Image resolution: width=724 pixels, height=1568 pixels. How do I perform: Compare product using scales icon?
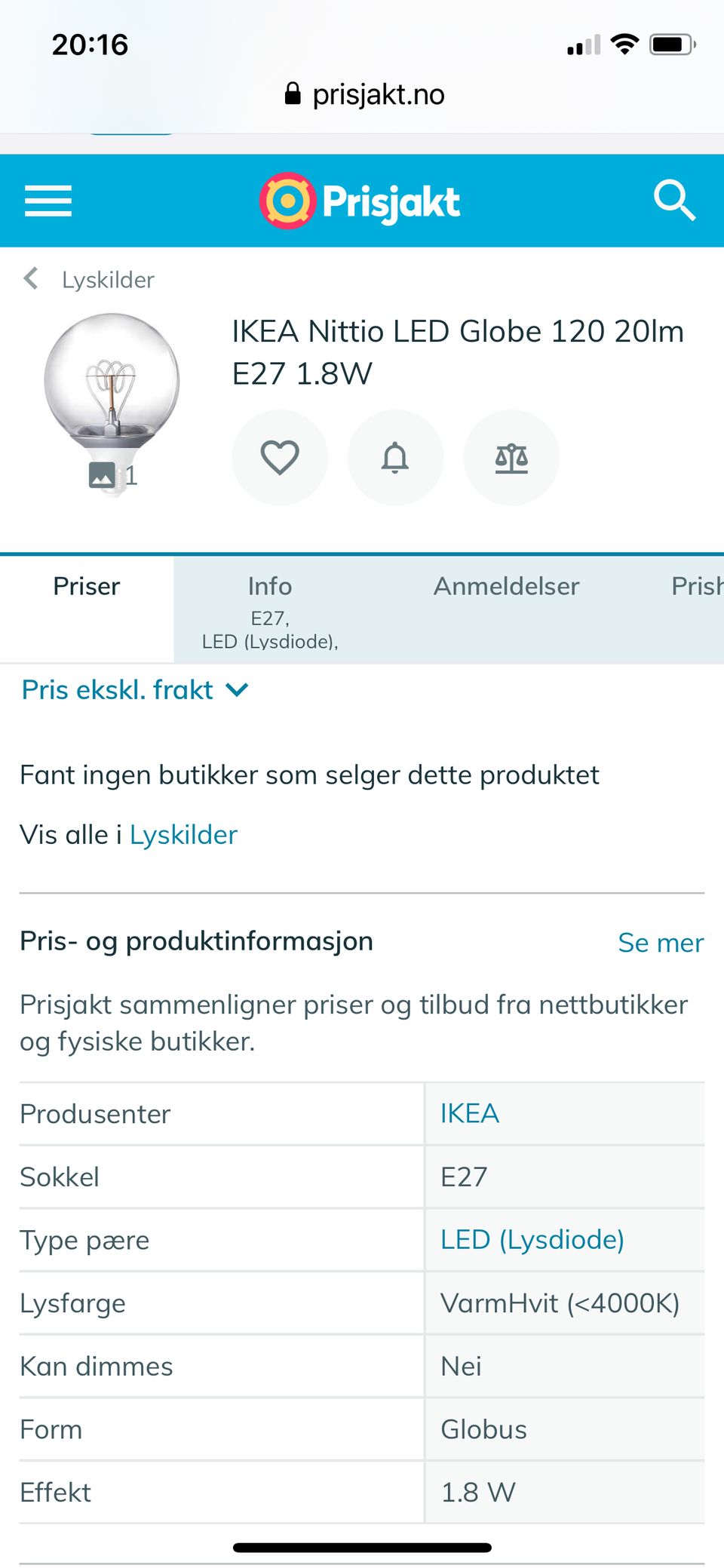click(511, 458)
